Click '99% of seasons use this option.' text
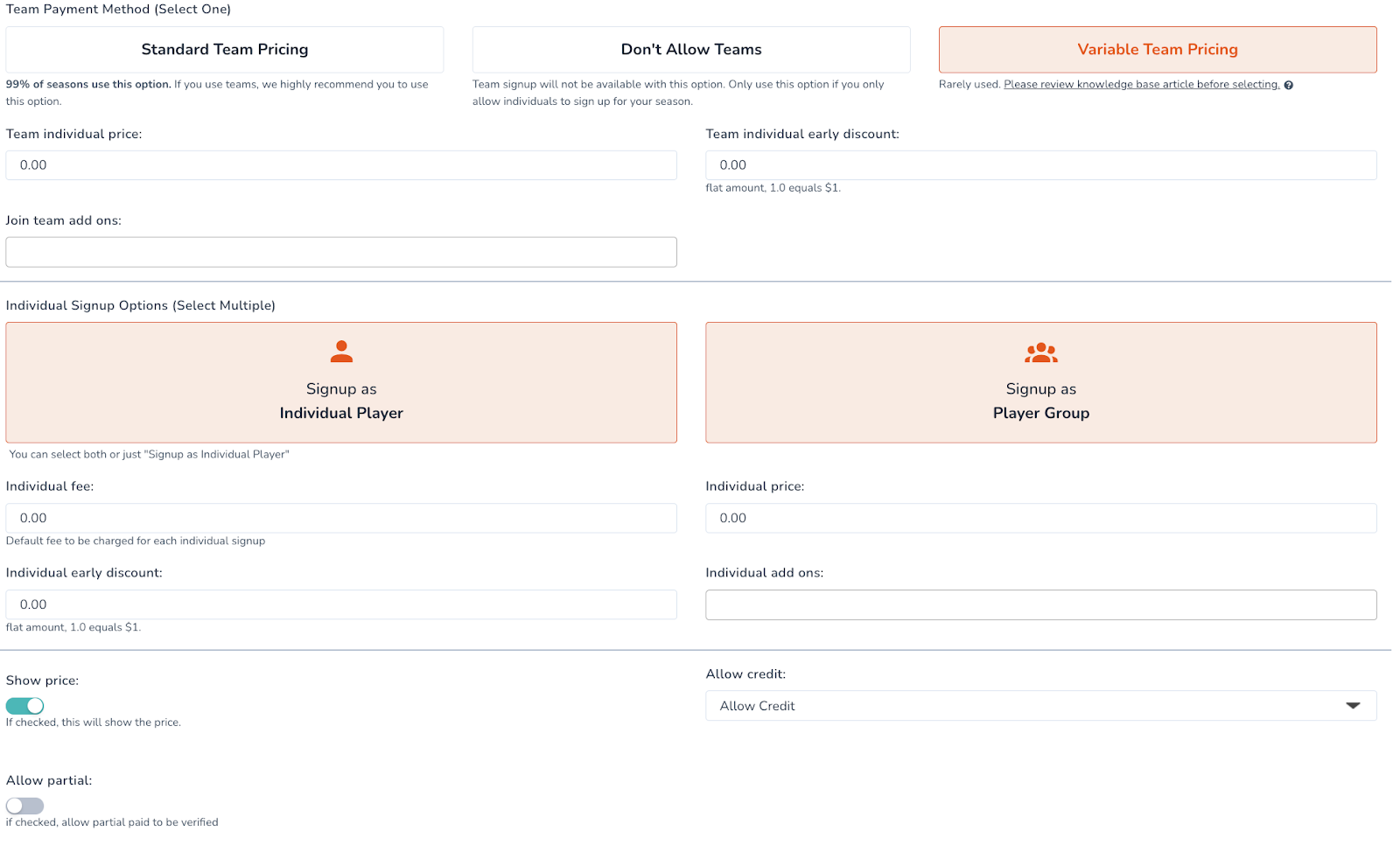The height and width of the screenshot is (845, 1400). (88, 85)
